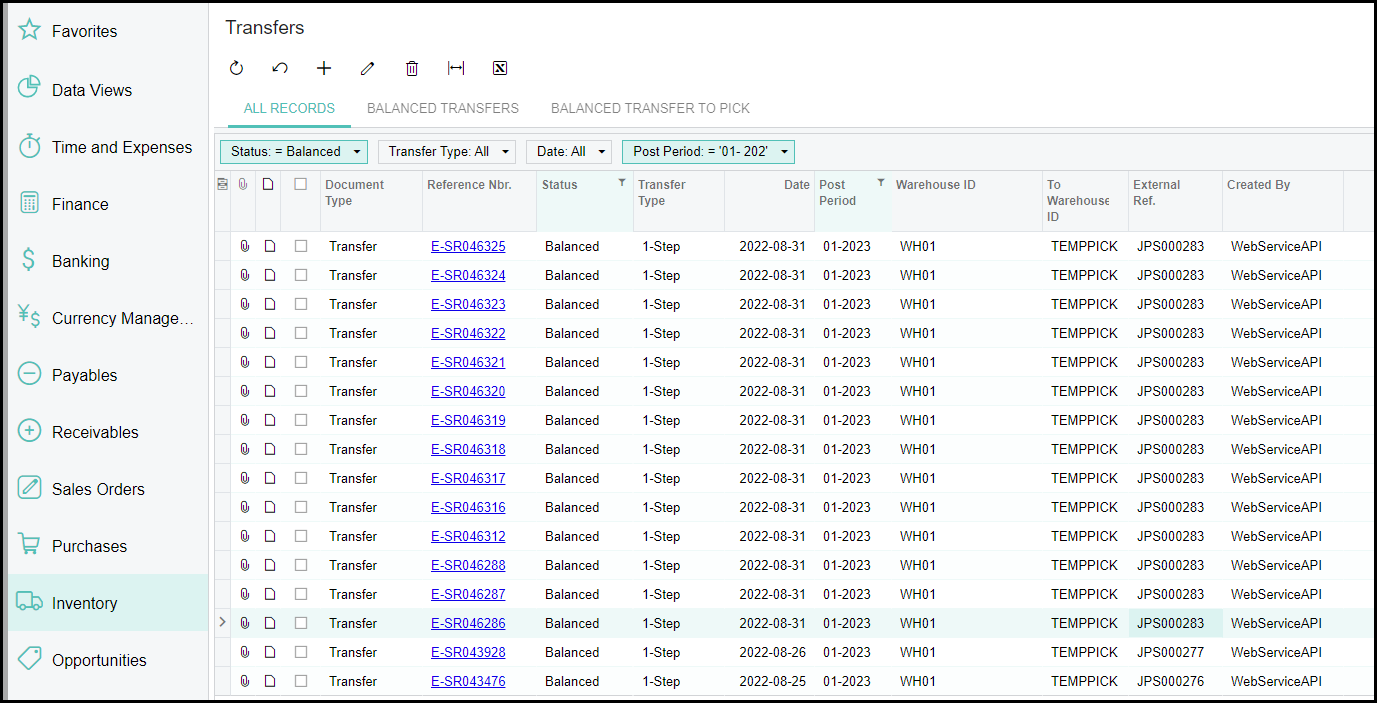The height and width of the screenshot is (703, 1377).
Task: Open attachments paperclip for E-SR046325 row
Action: (x=244, y=246)
